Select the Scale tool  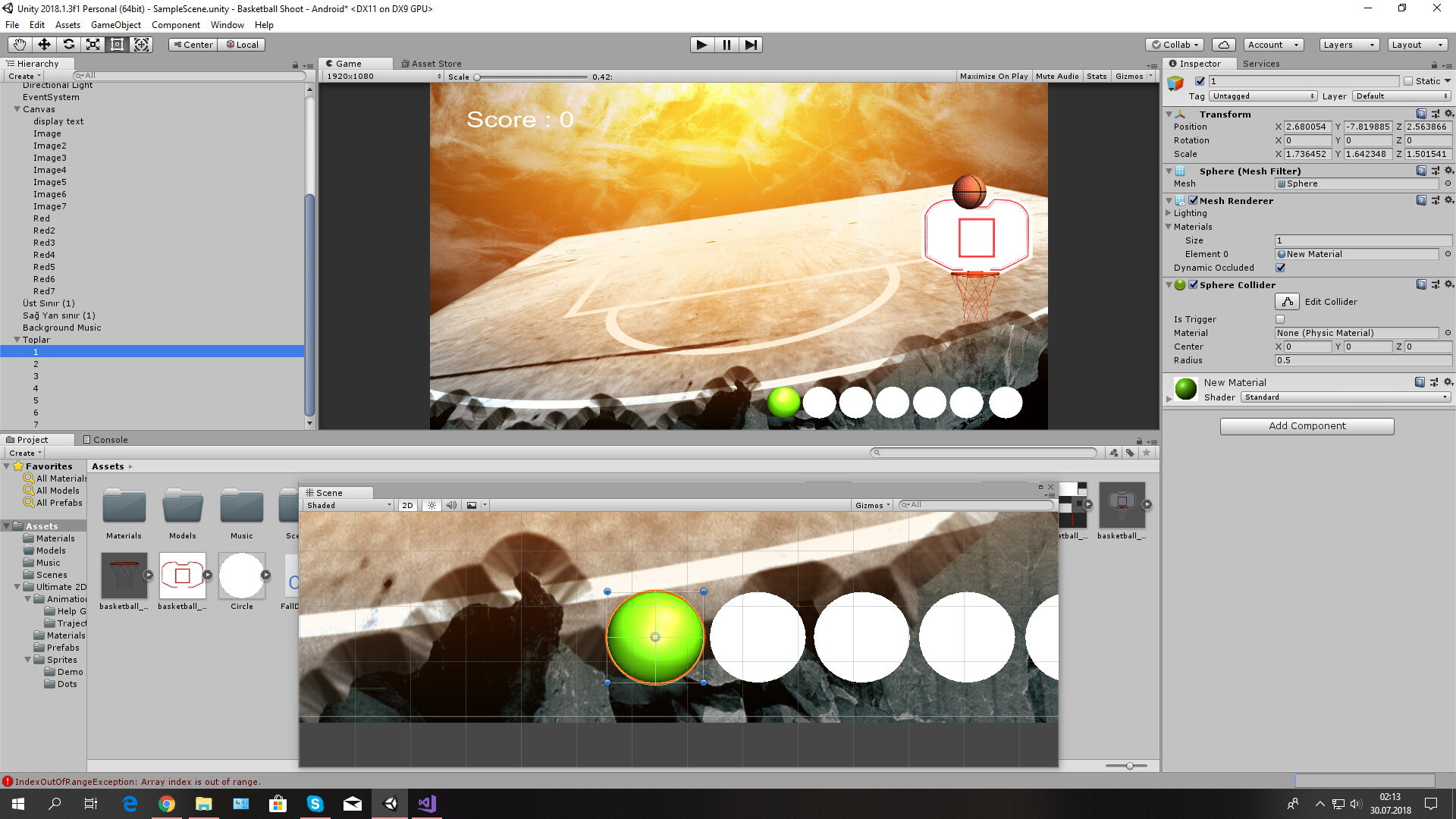[x=93, y=45]
